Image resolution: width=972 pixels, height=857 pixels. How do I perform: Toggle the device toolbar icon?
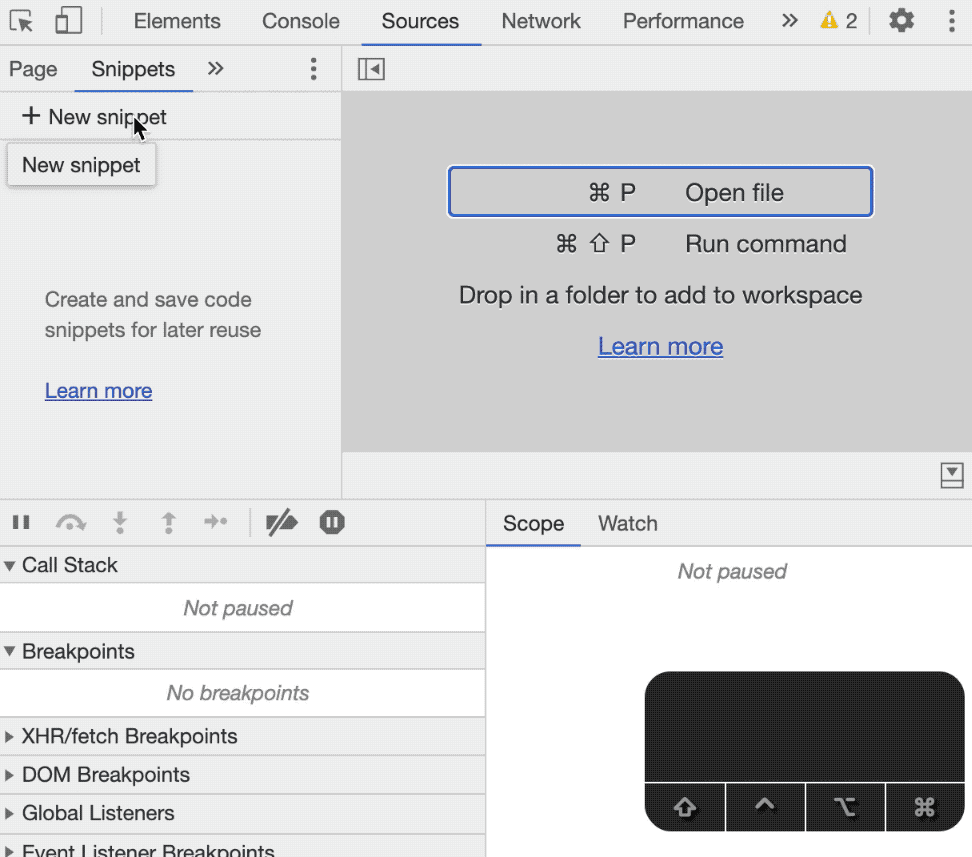tap(68, 21)
